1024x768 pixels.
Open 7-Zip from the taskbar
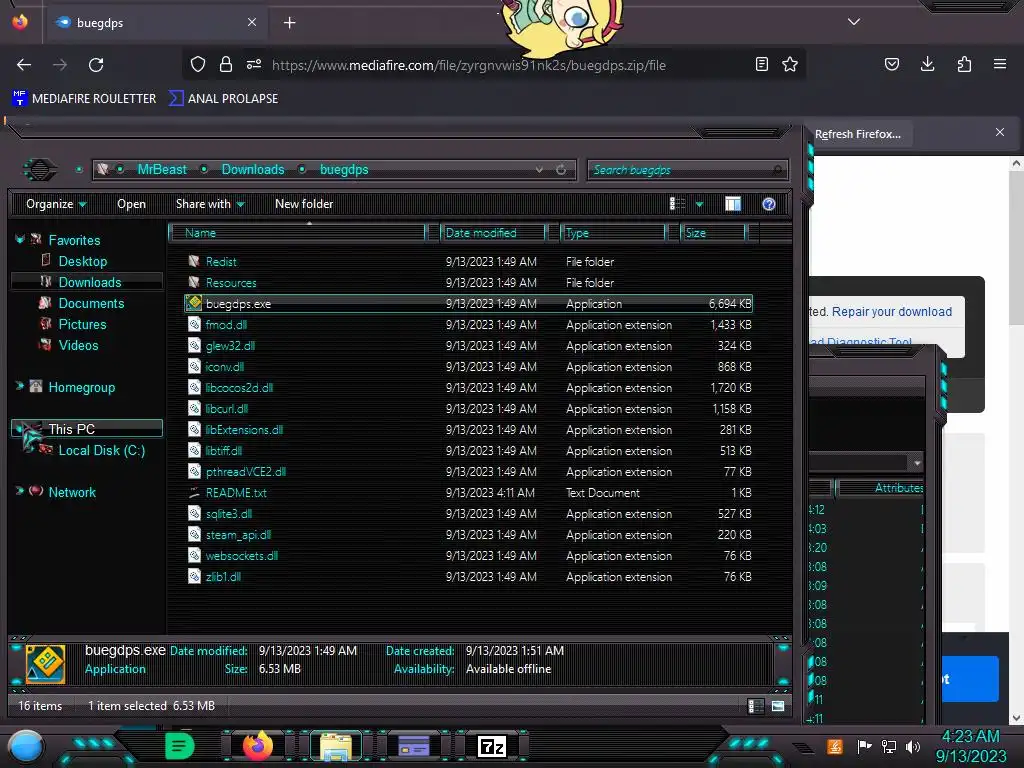[x=492, y=746]
